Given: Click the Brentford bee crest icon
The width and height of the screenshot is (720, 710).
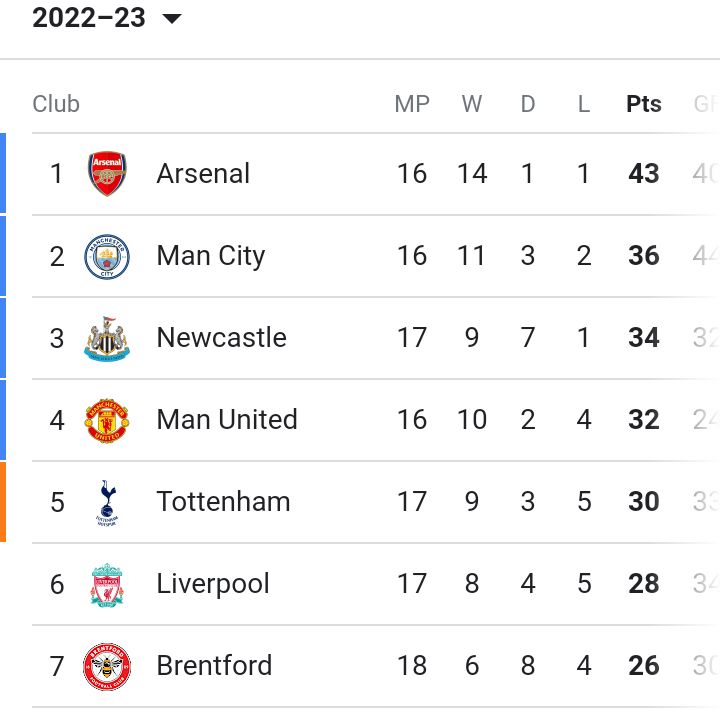Looking at the screenshot, I should (x=107, y=666).
